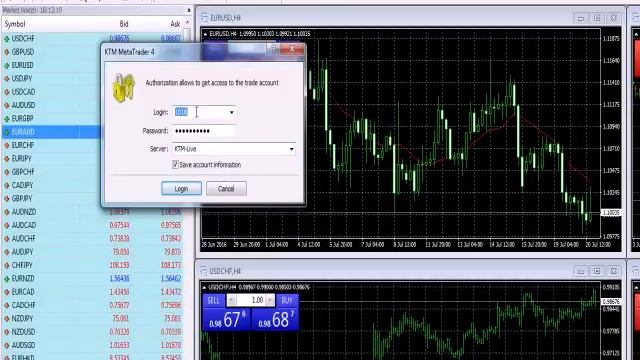
Task: Click the up-arrow icon beside EURNZD symbol
Action: click(7, 279)
